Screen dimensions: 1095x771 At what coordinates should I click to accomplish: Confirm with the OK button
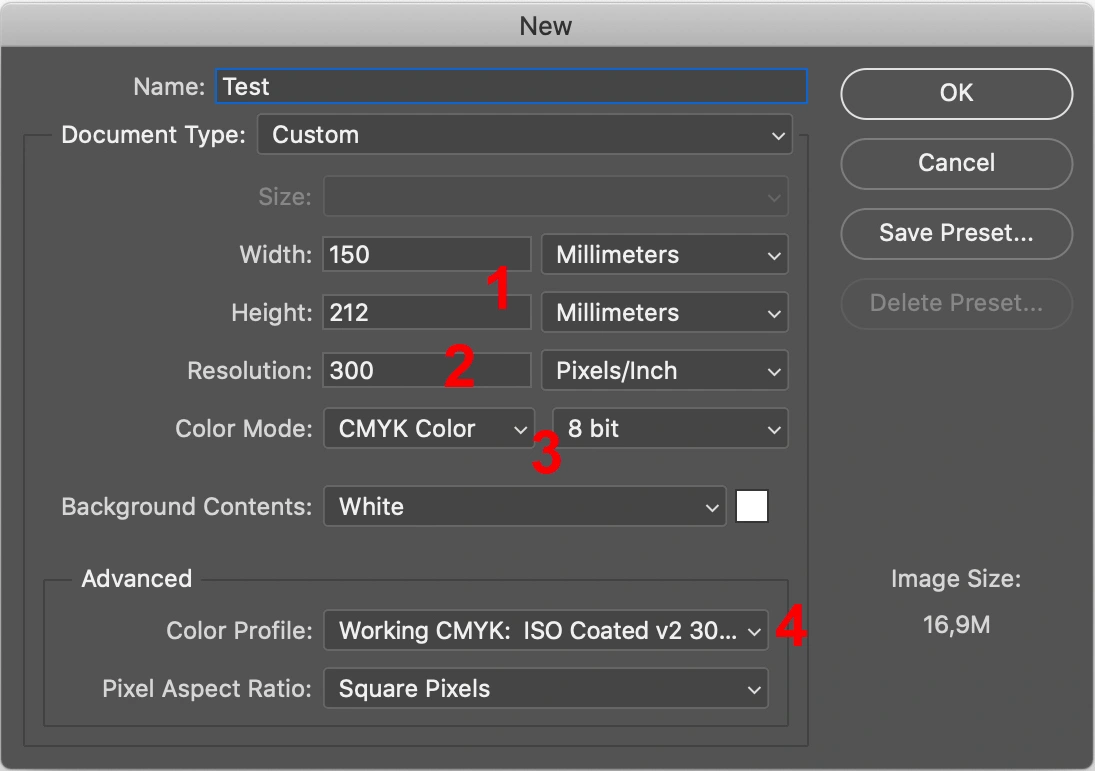click(955, 93)
